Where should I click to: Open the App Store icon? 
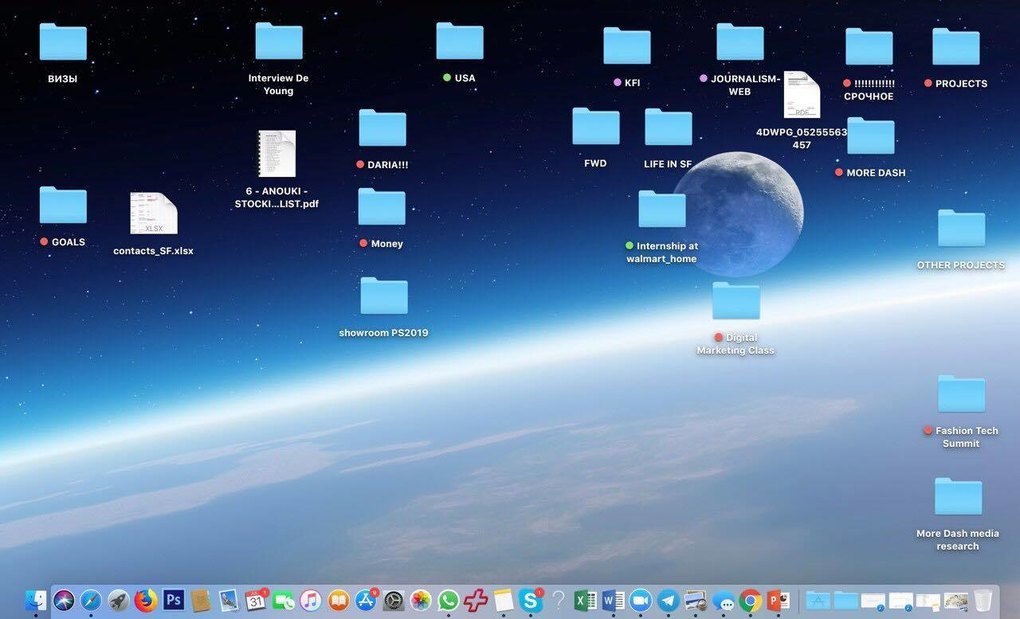366,600
